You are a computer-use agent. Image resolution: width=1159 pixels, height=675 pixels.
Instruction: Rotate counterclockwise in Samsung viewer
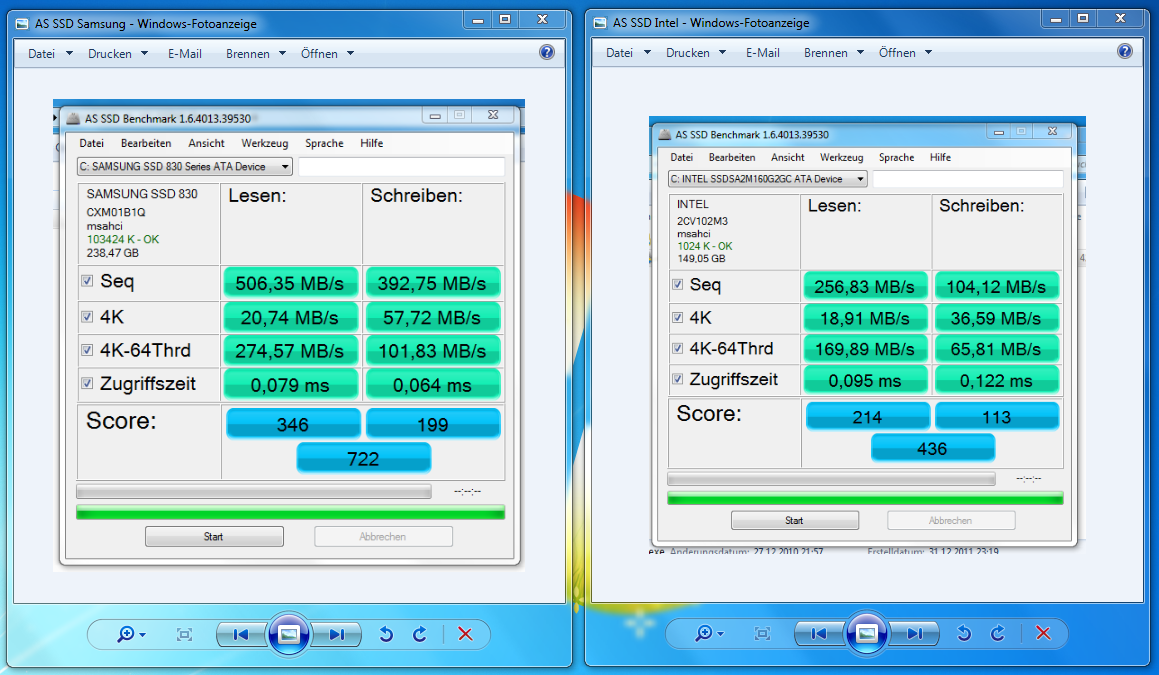(386, 634)
